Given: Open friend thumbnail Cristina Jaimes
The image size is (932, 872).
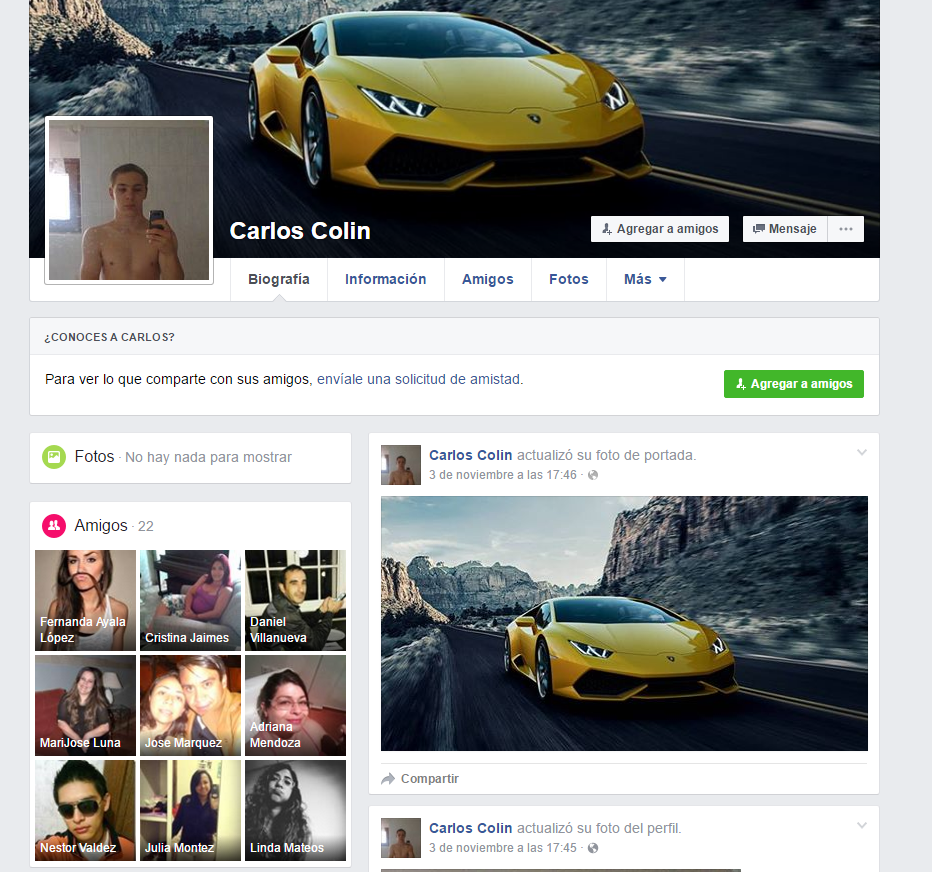Looking at the screenshot, I should (x=190, y=600).
